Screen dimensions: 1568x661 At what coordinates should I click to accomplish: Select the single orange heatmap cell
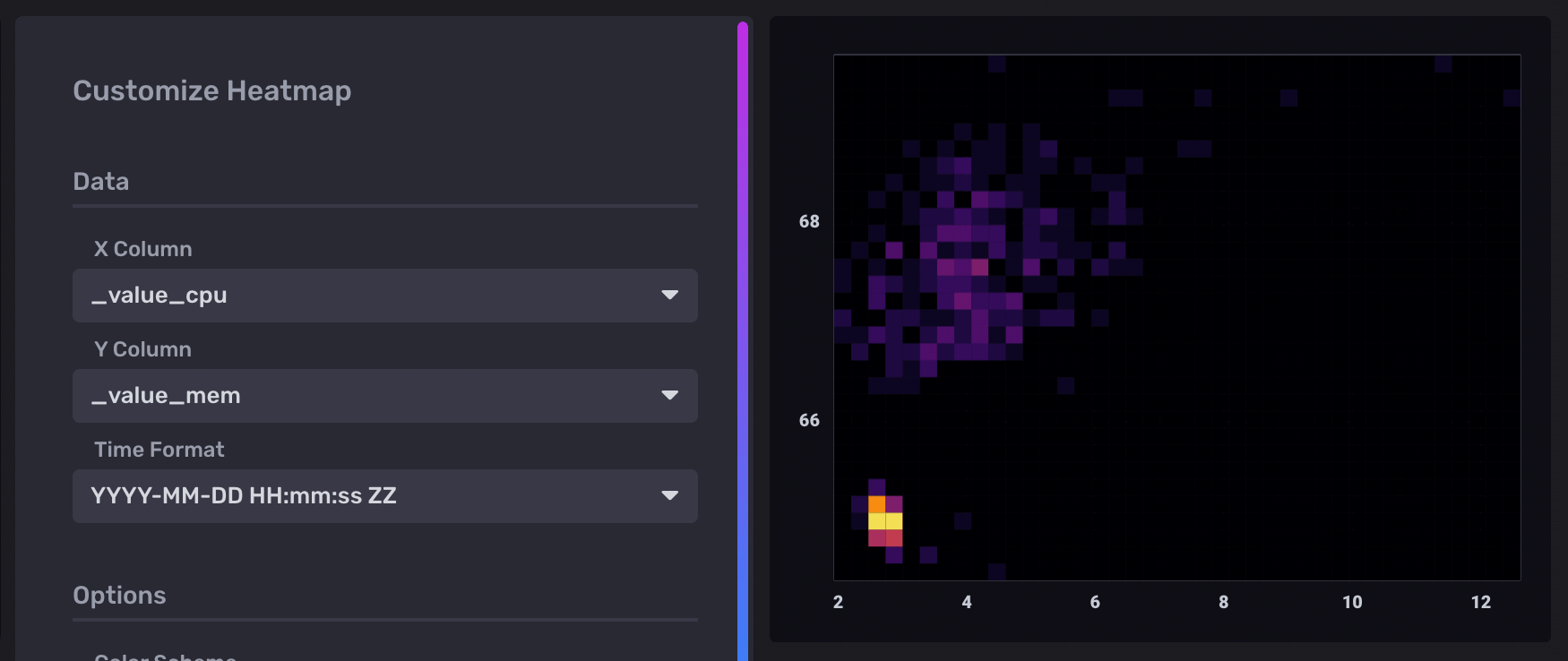876,504
